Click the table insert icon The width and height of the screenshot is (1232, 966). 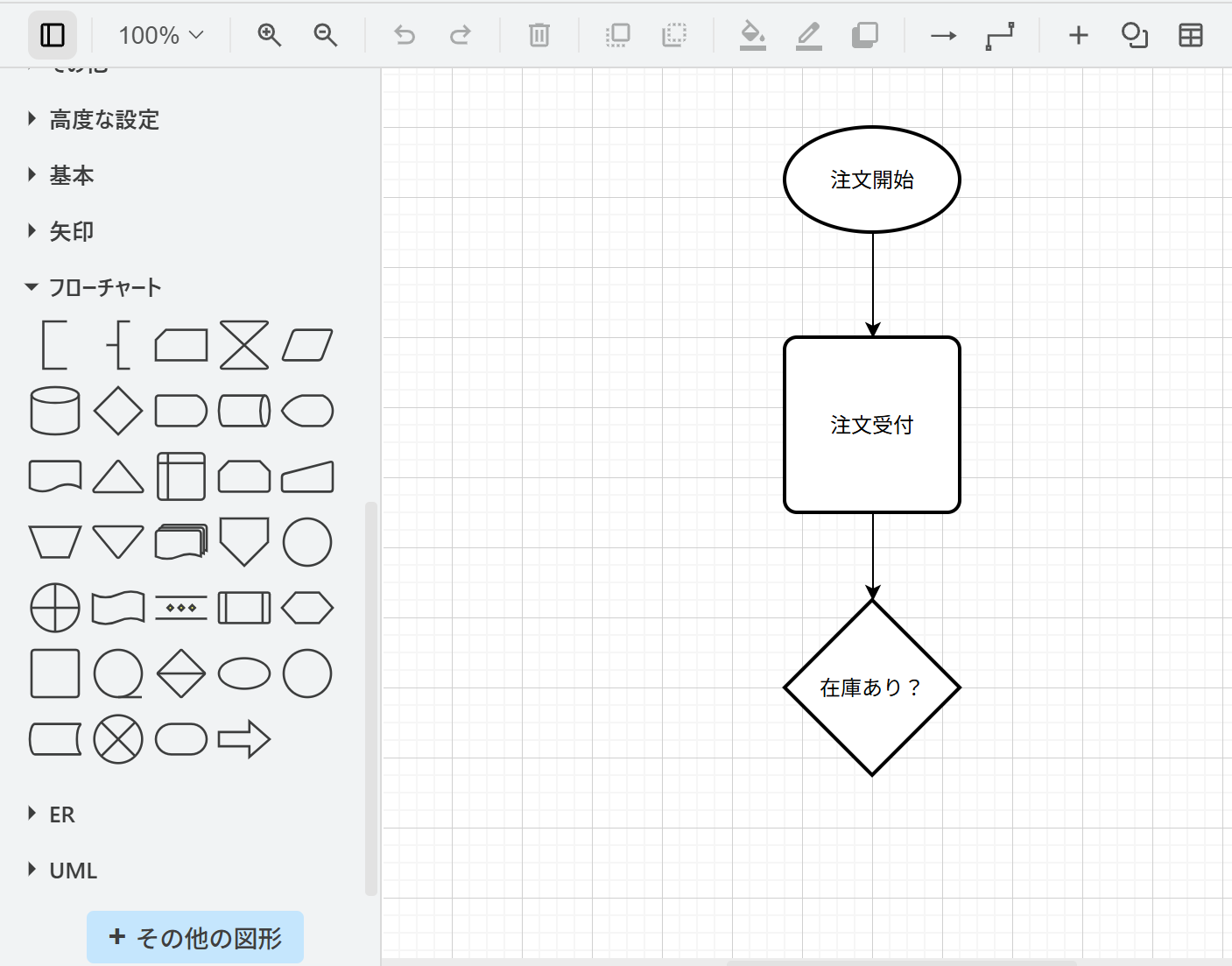(x=1190, y=35)
